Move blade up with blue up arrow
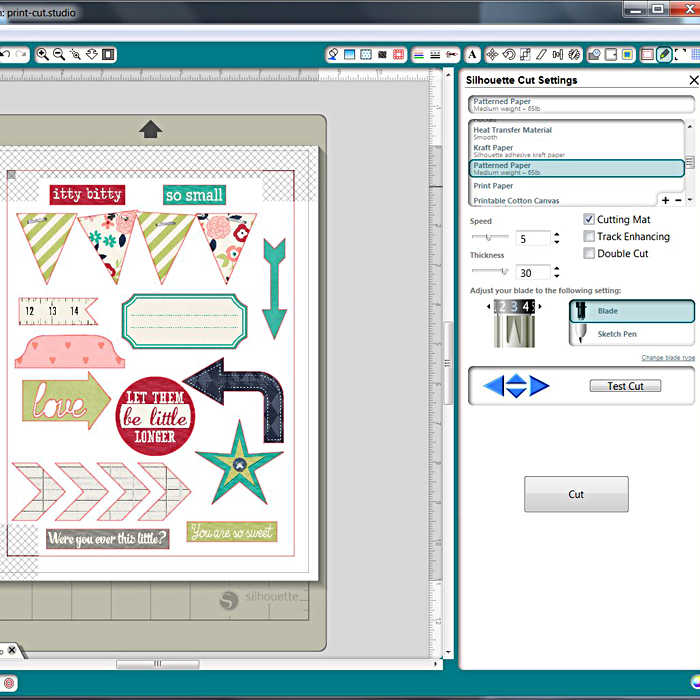Screen dimensions: 700x700 pyautogui.click(x=517, y=379)
